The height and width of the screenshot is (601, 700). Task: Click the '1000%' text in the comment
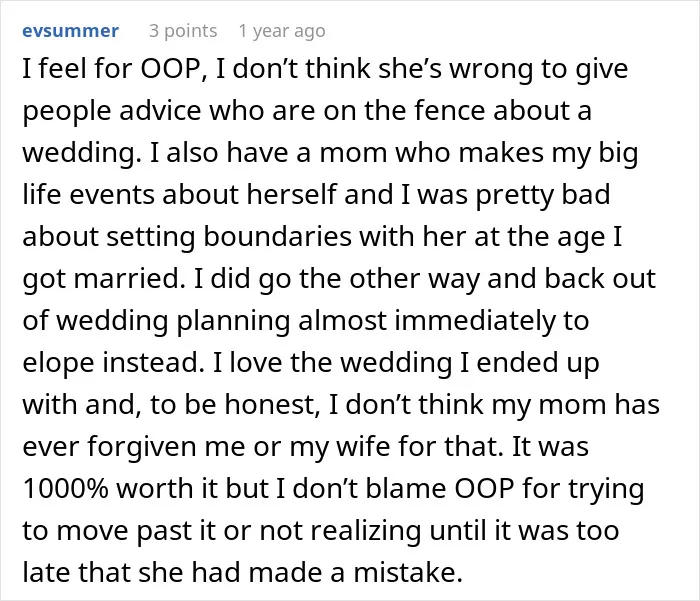(65, 488)
